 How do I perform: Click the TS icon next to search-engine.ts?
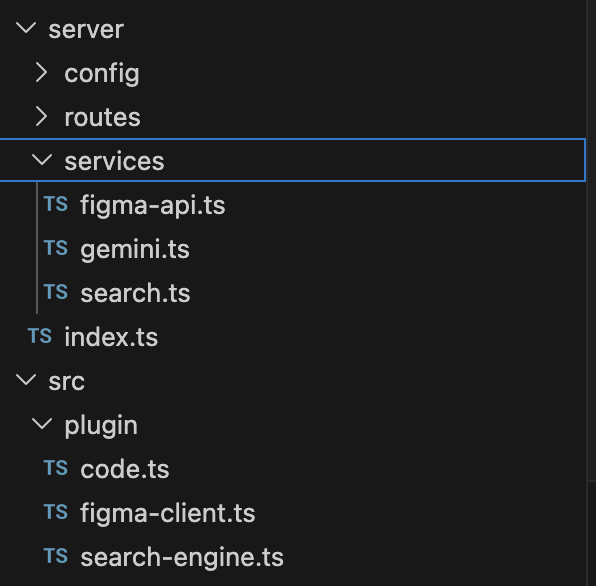(x=56, y=556)
